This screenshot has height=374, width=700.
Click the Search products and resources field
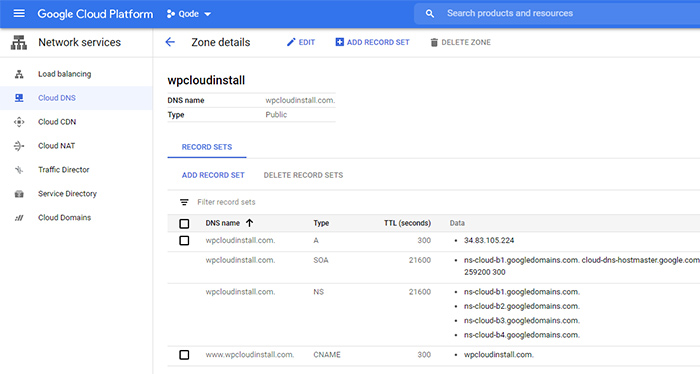[557, 14]
